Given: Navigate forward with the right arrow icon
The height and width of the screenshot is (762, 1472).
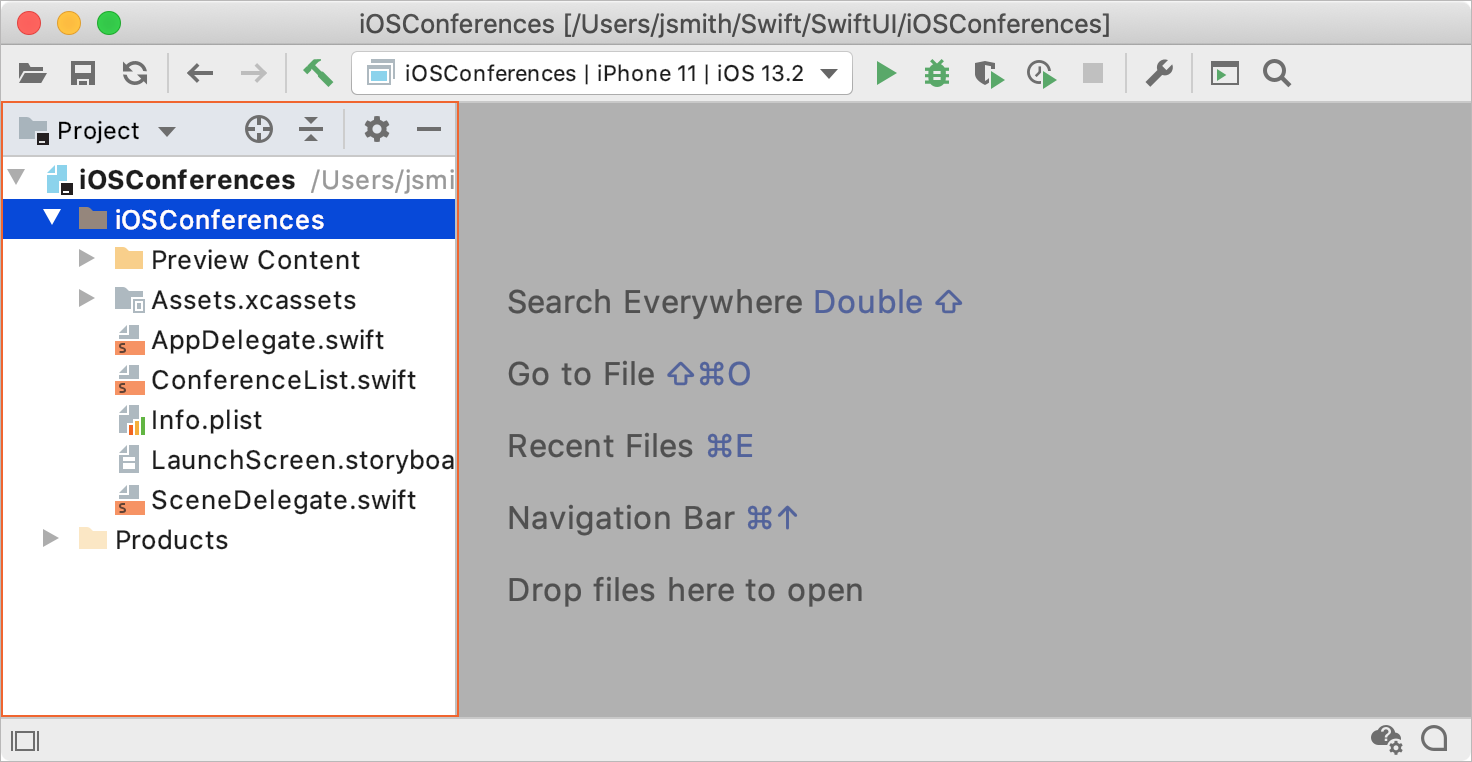Looking at the screenshot, I should (254, 74).
